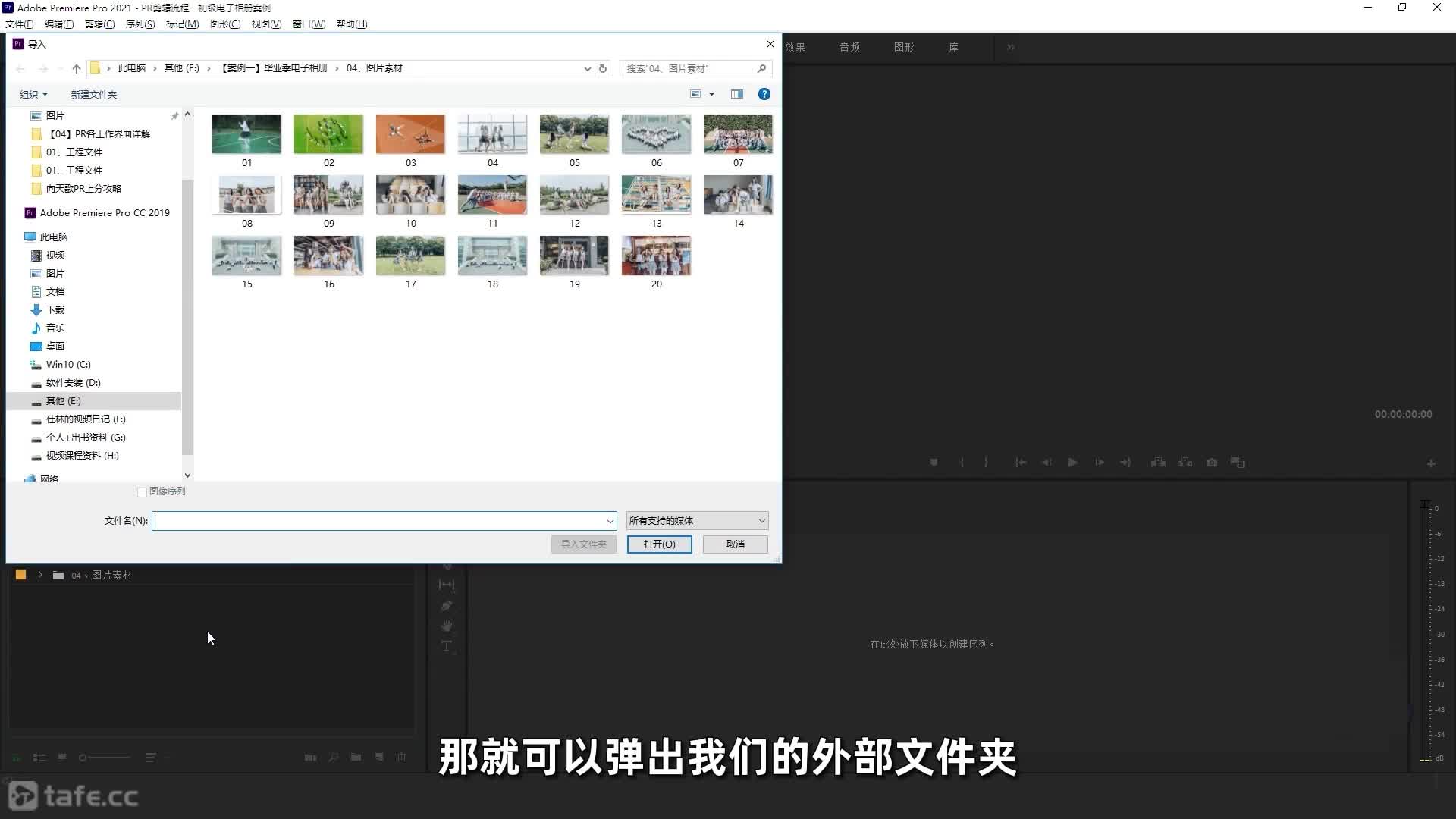Open the 剪辑(C) menu

pyautogui.click(x=99, y=24)
